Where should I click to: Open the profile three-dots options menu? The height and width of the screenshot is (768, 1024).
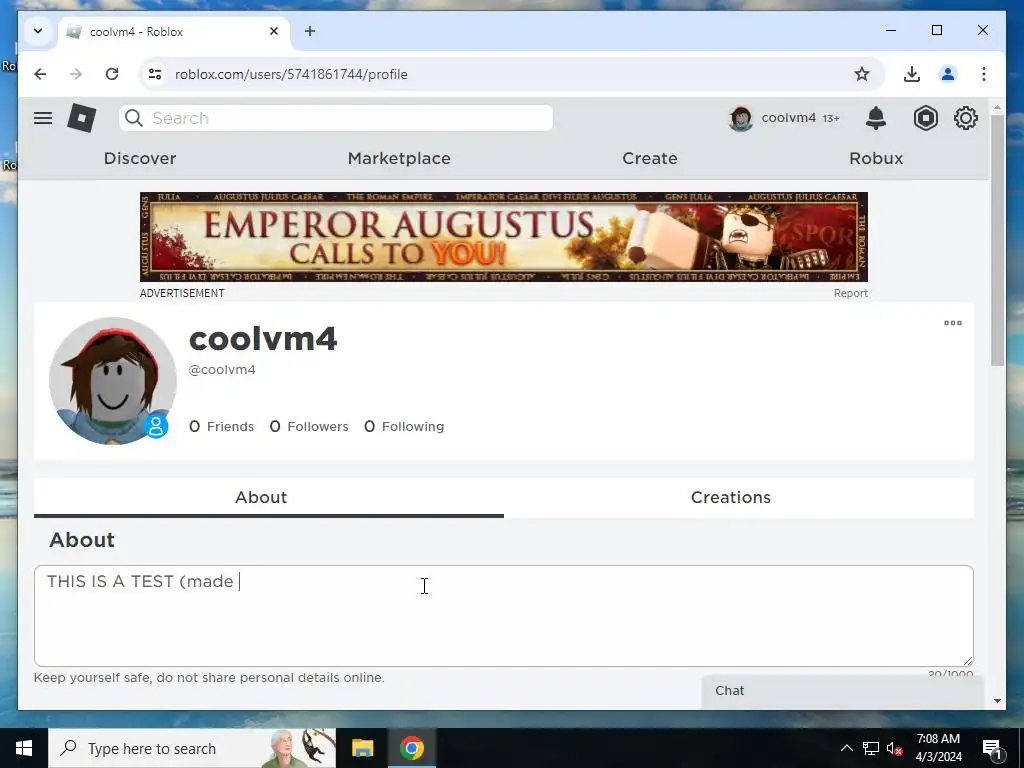coord(953,323)
